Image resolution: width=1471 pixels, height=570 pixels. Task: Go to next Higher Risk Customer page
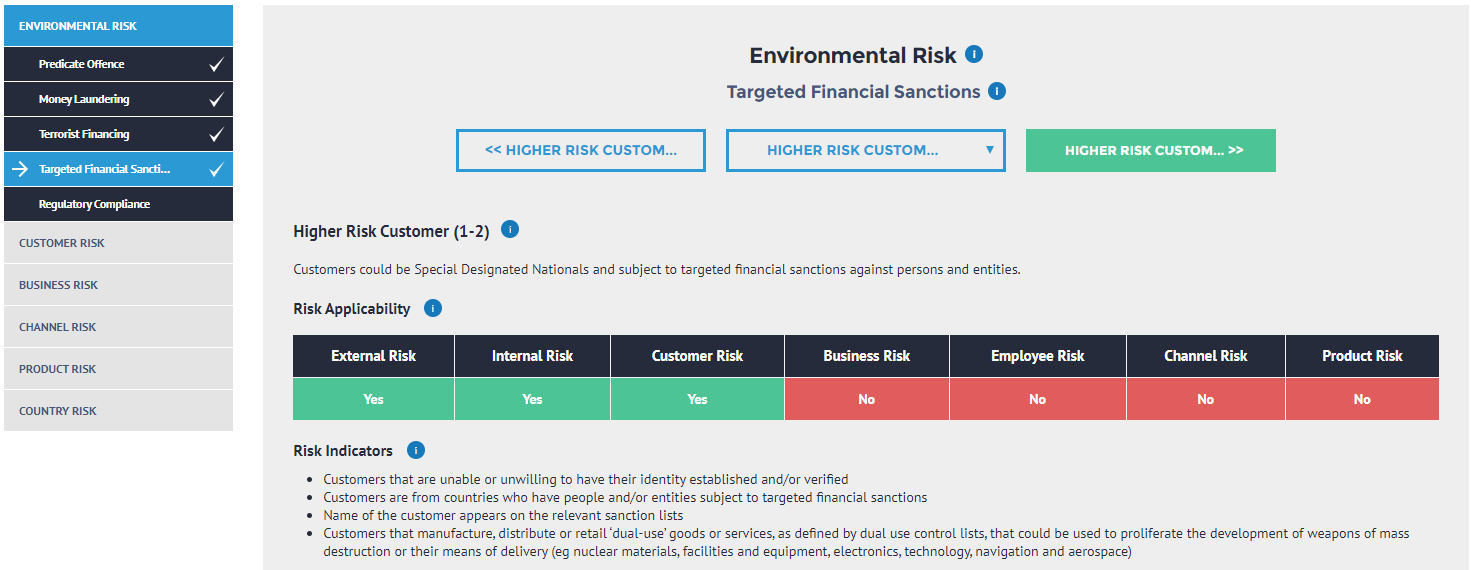click(x=1151, y=150)
